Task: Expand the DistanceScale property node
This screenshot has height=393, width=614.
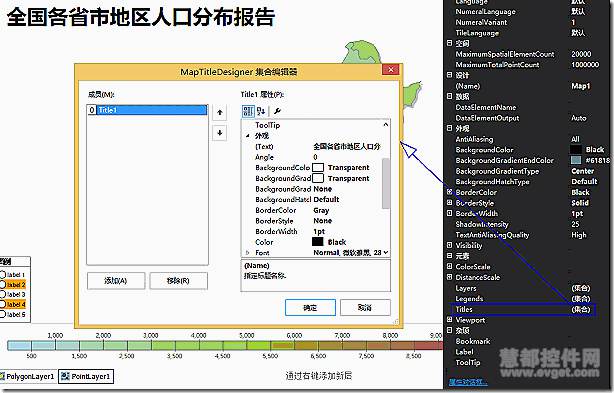Action: pos(450,277)
